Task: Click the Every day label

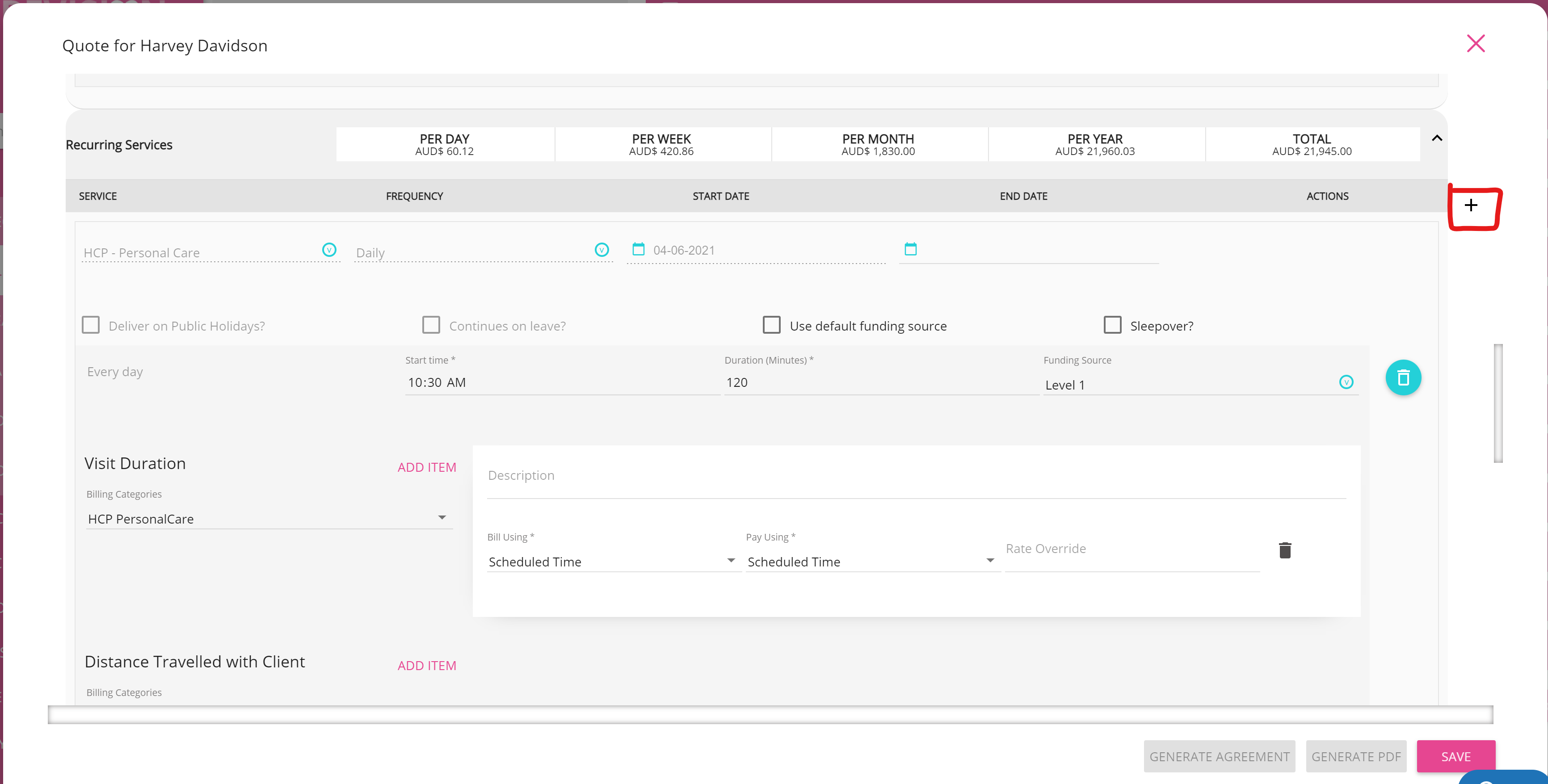Action: click(x=115, y=372)
